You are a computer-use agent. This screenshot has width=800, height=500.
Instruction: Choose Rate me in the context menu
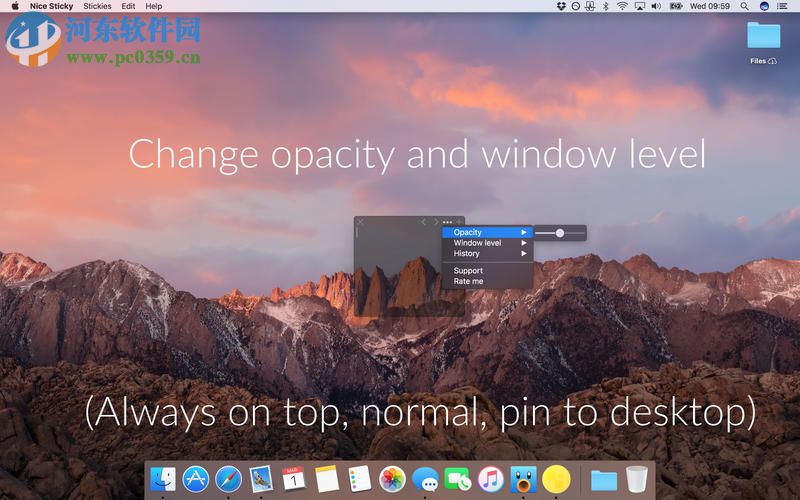tap(487, 281)
